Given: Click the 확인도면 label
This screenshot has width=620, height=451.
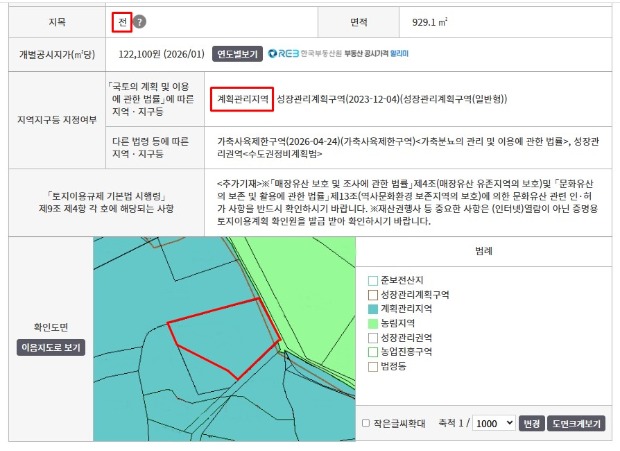Looking at the screenshot, I should click(x=51, y=327).
